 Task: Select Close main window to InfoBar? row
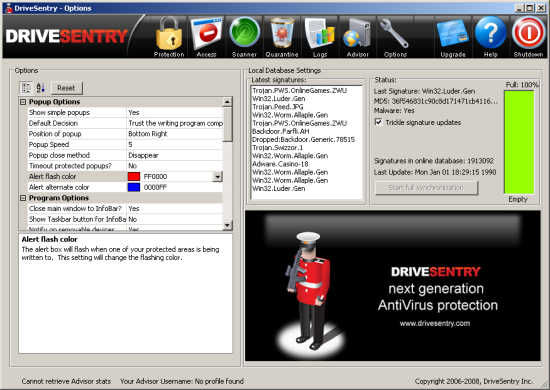coord(125,208)
